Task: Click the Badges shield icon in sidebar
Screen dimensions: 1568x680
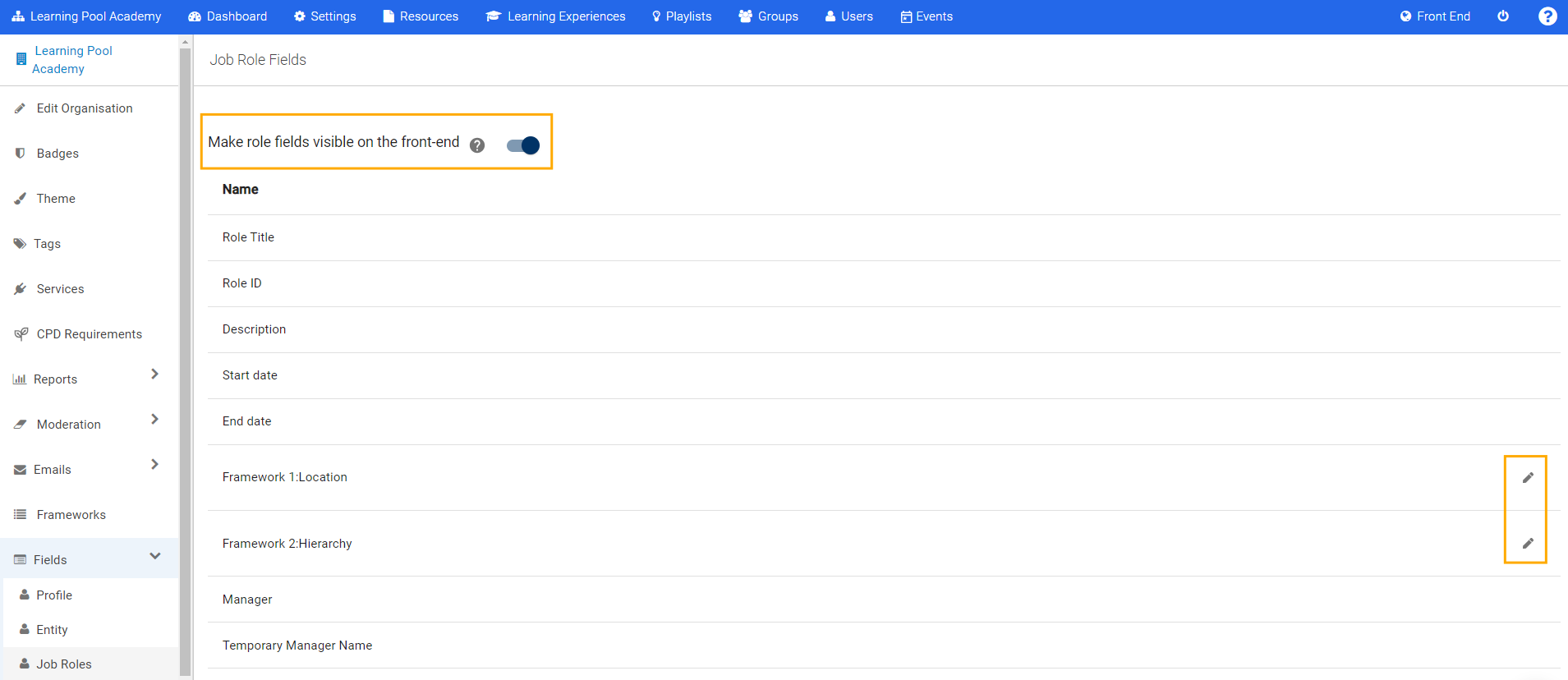Action: [x=21, y=154]
